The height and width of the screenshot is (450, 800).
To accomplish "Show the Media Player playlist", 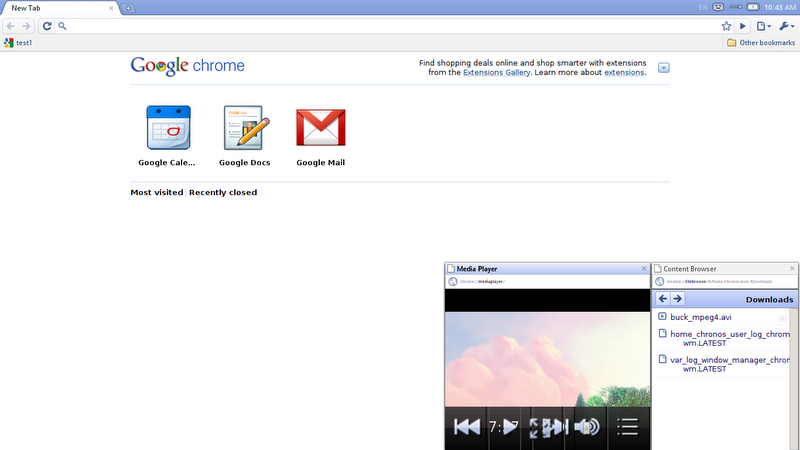I will [x=628, y=427].
